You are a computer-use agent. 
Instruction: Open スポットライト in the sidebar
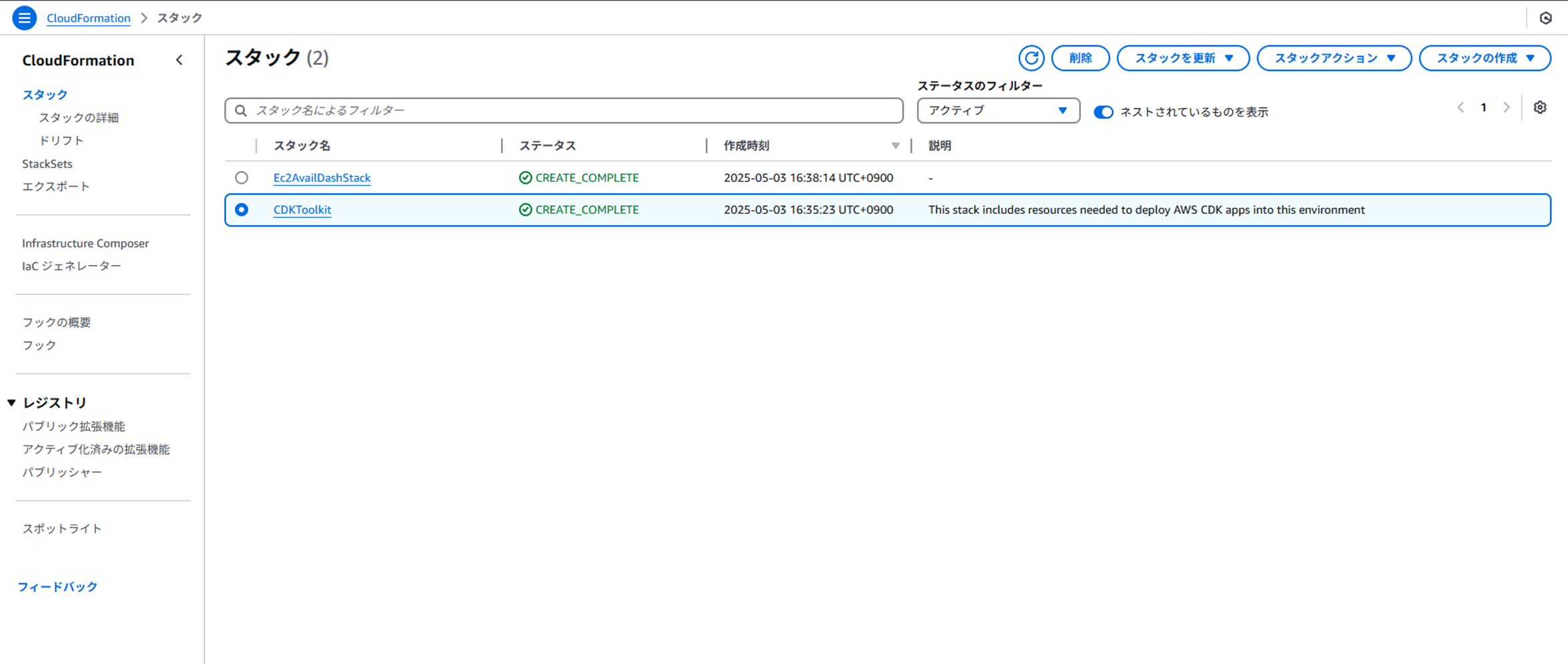(62, 529)
